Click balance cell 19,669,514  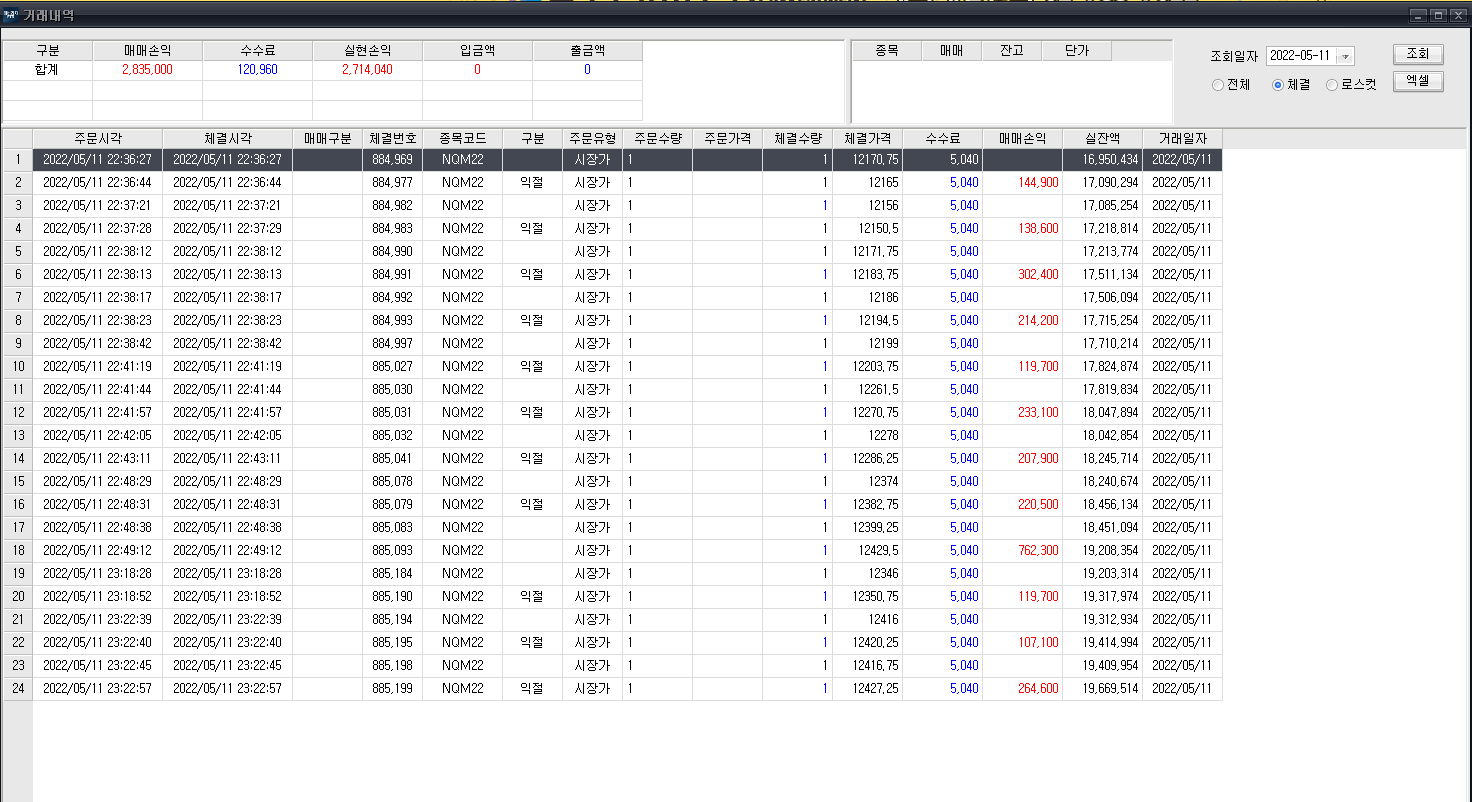click(x=1102, y=689)
